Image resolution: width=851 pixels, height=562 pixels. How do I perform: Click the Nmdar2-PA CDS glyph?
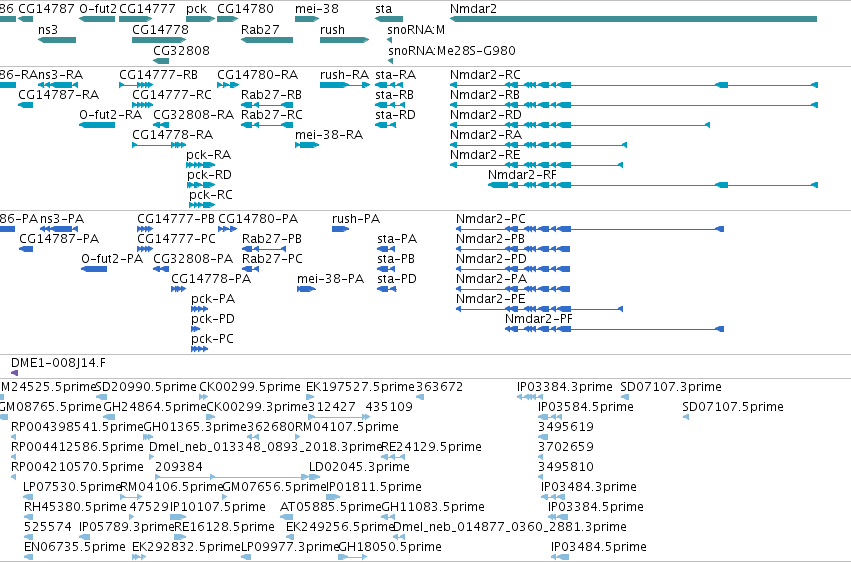point(513,289)
